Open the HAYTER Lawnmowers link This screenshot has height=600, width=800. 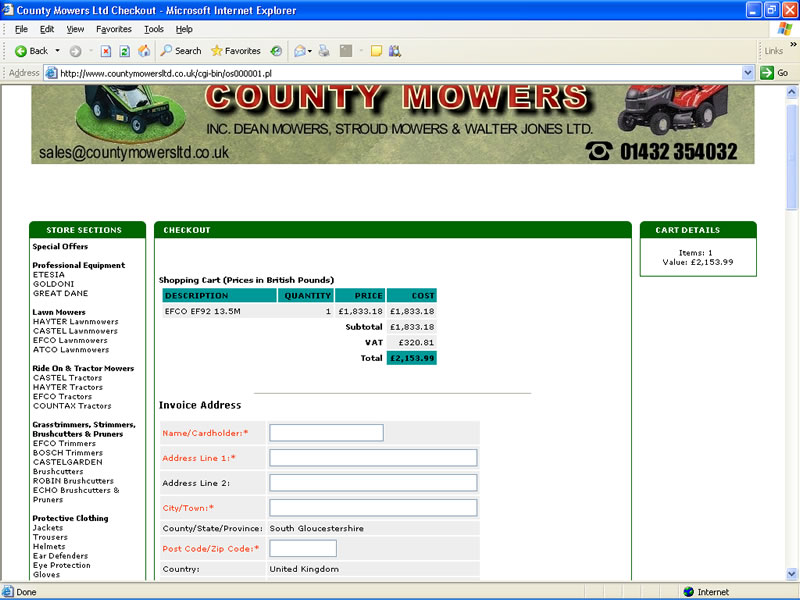click(x=75, y=322)
